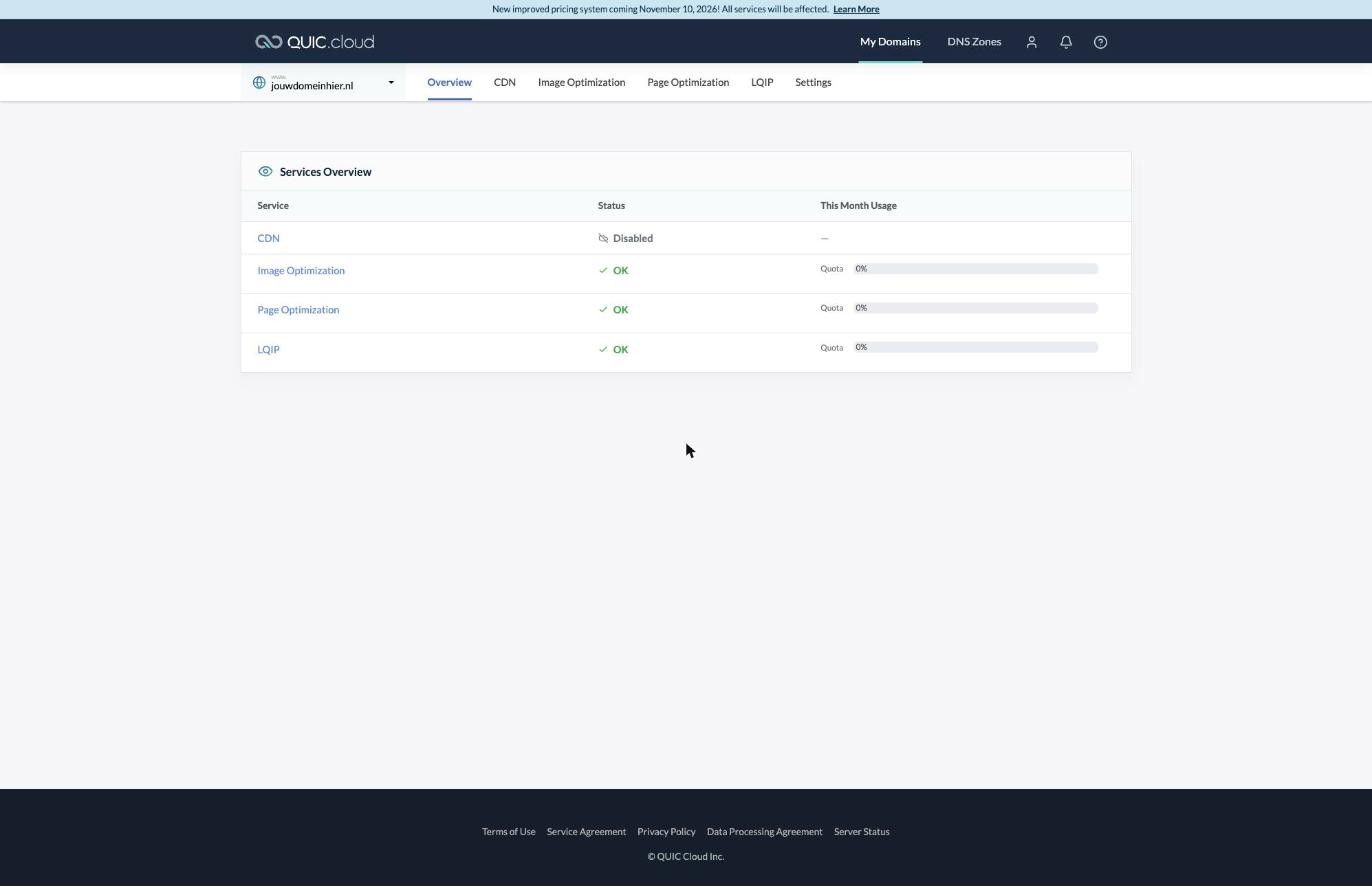1372x886 pixels.
Task: Open the notifications bell
Action: [x=1066, y=42]
